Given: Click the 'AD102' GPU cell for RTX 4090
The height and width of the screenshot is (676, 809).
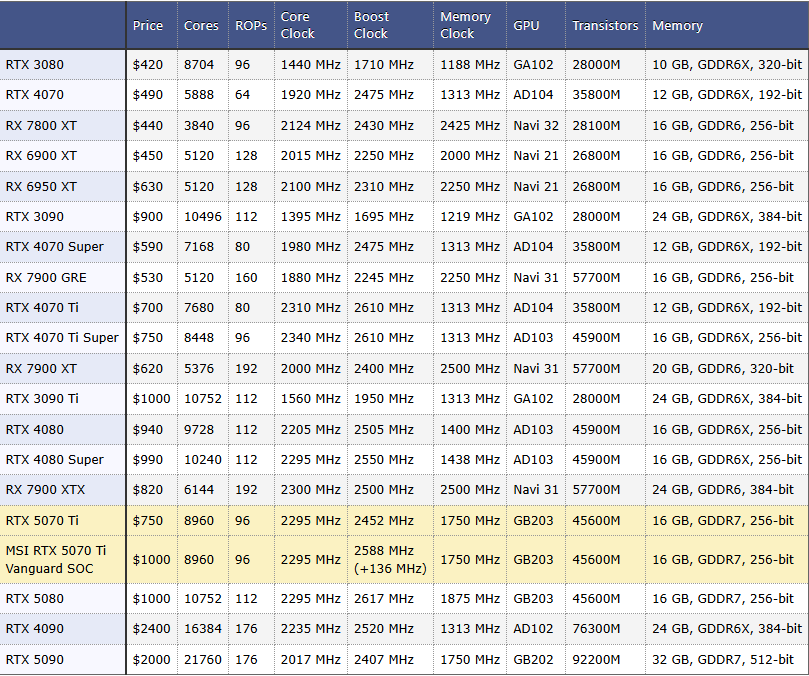Looking at the screenshot, I should pyautogui.click(x=533, y=629).
